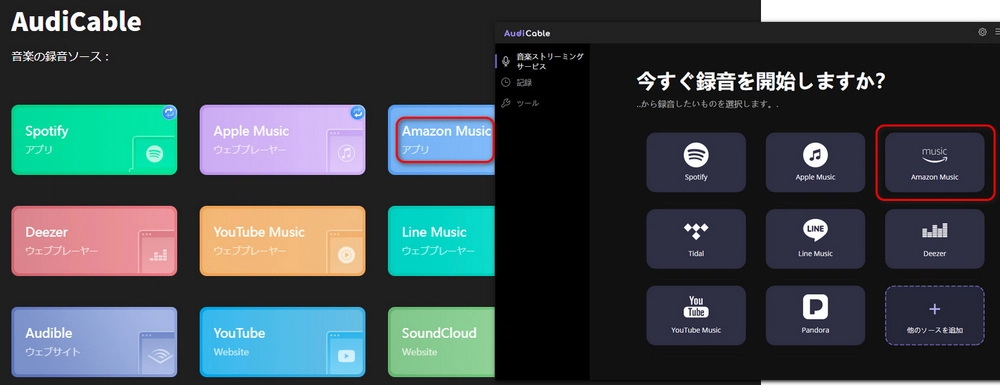Click the clock icon beside 記録
Screen dimensions: 1000x385
506,82
